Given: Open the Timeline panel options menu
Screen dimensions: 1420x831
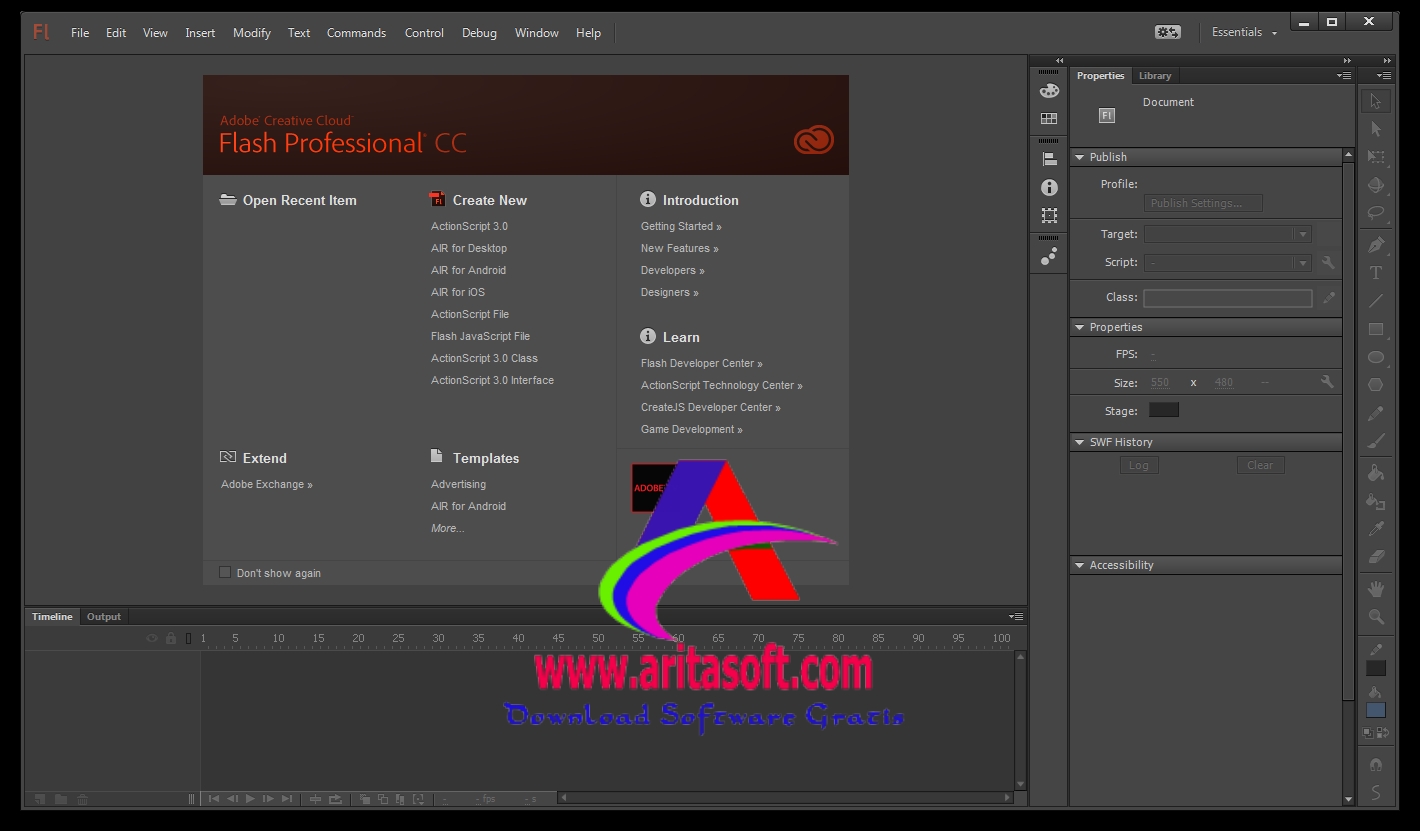Looking at the screenshot, I should point(1016,617).
